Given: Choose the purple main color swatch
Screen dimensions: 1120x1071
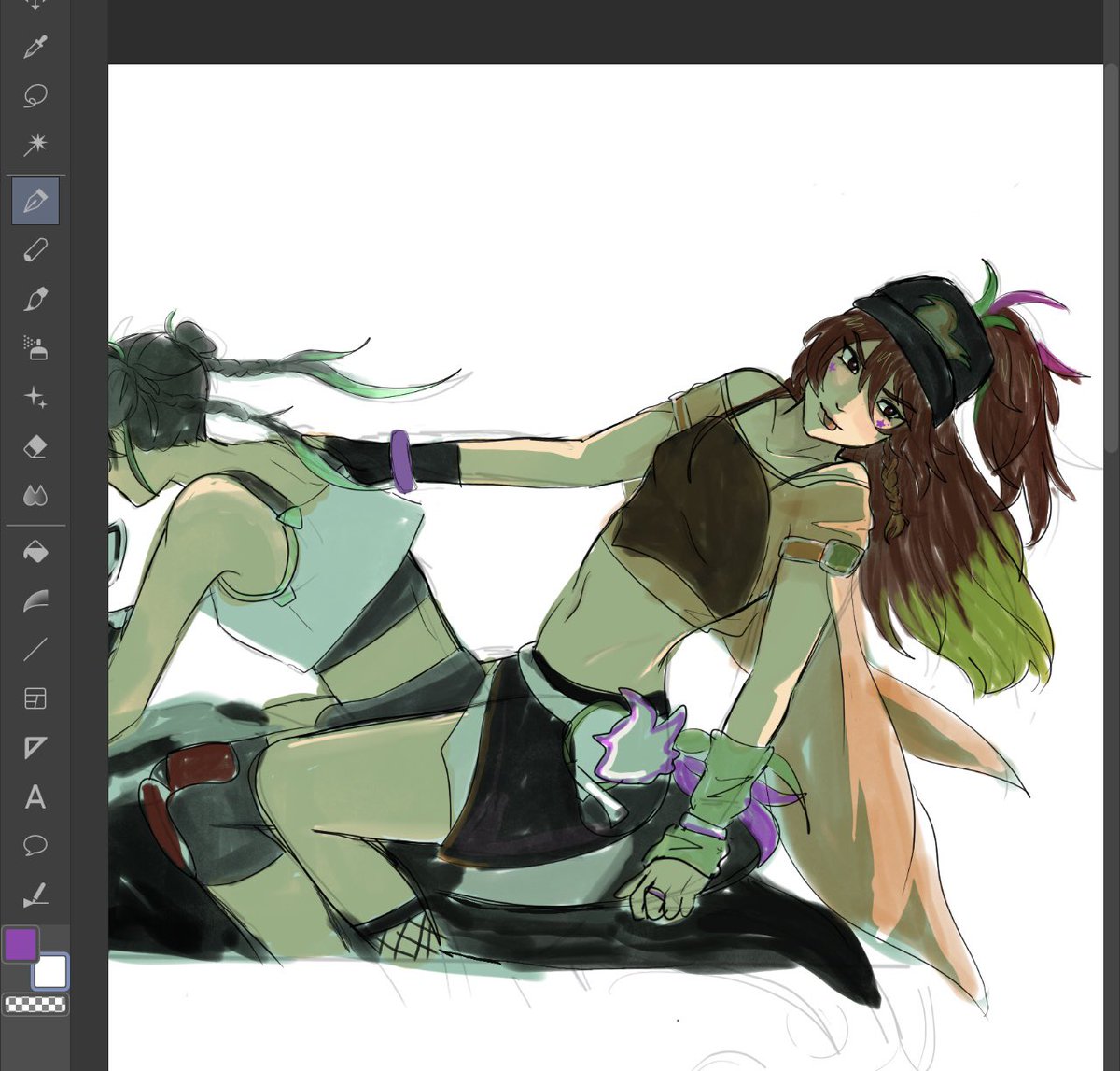Looking at the screenshot, I should (x=21, y=944).
